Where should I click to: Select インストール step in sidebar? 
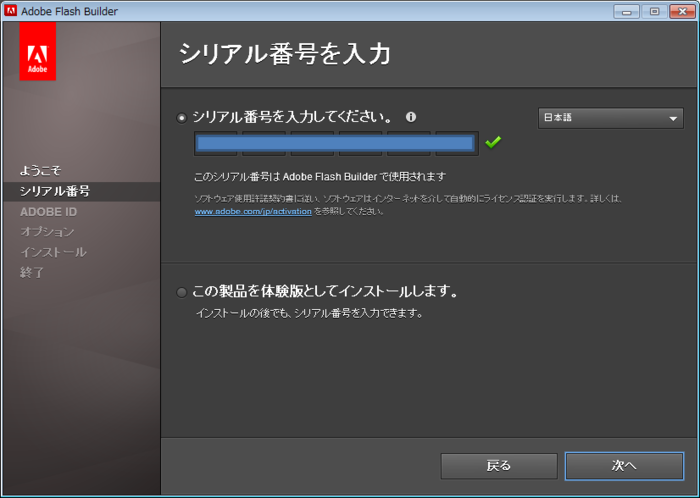(53, 252)
